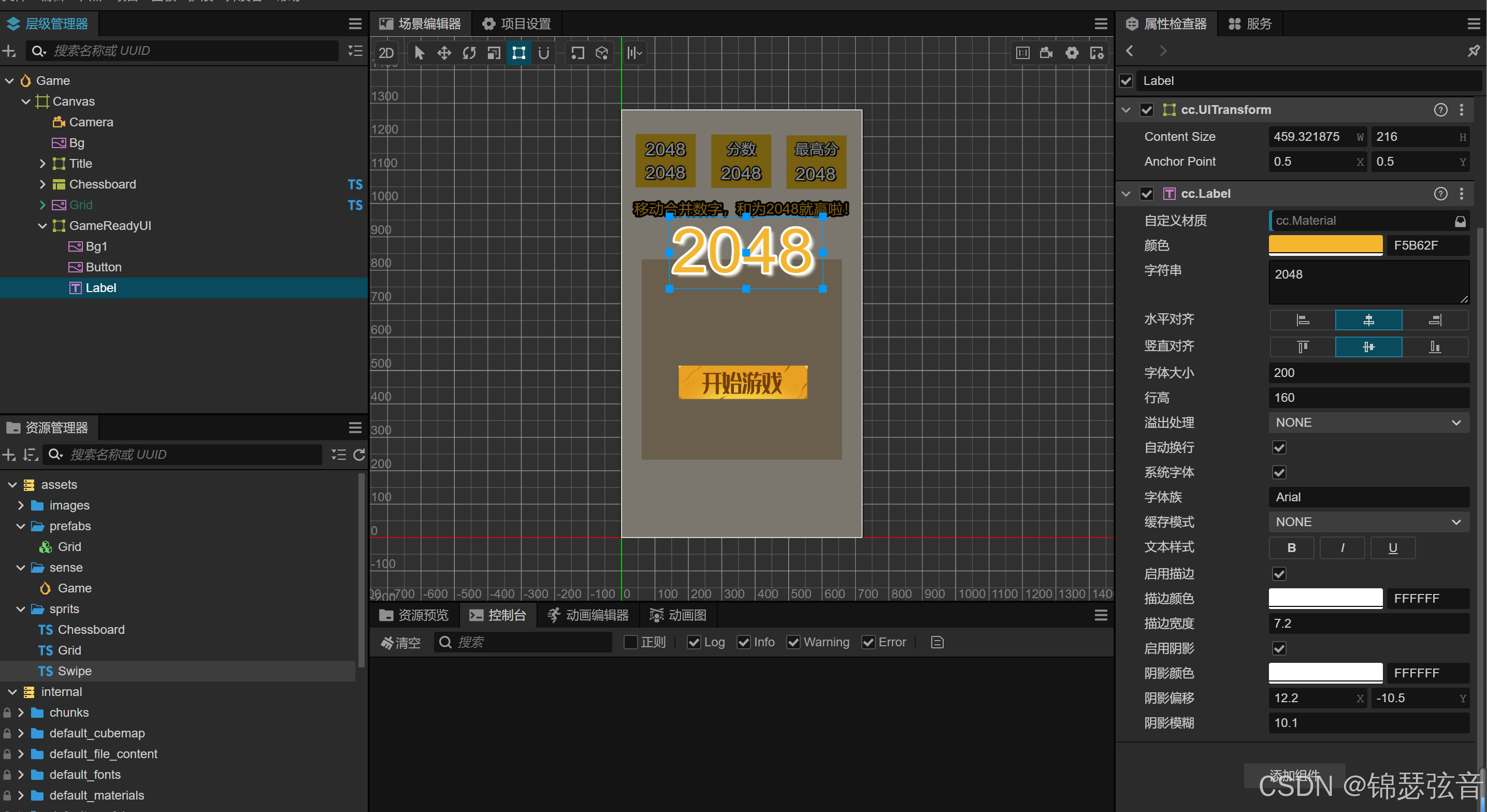The height and width of the screenshot is (812, 1487).
Task: Click the font size input field
Action: [x=1367, y=373]
